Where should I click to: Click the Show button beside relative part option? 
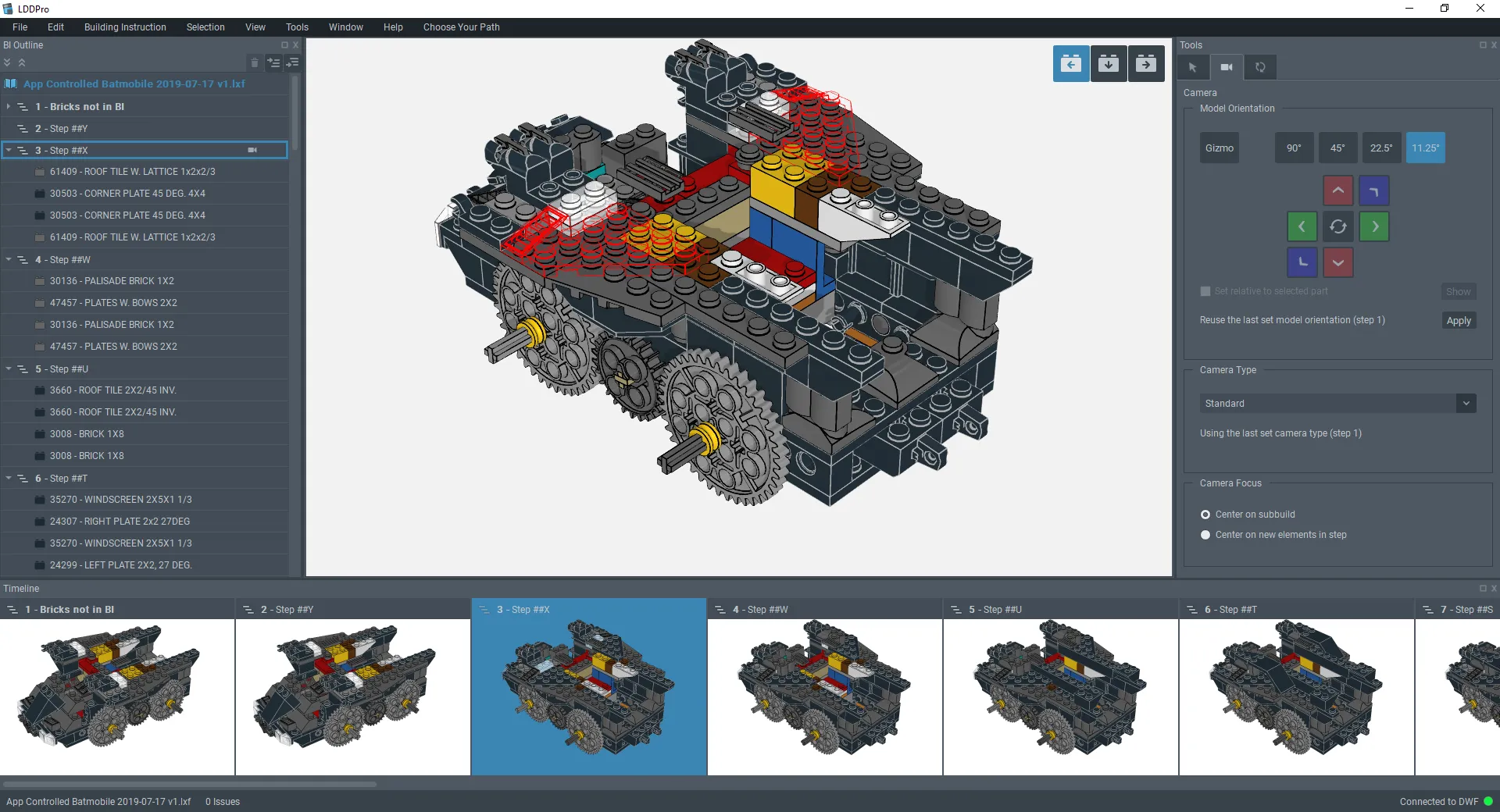(x=1459, y=291)
